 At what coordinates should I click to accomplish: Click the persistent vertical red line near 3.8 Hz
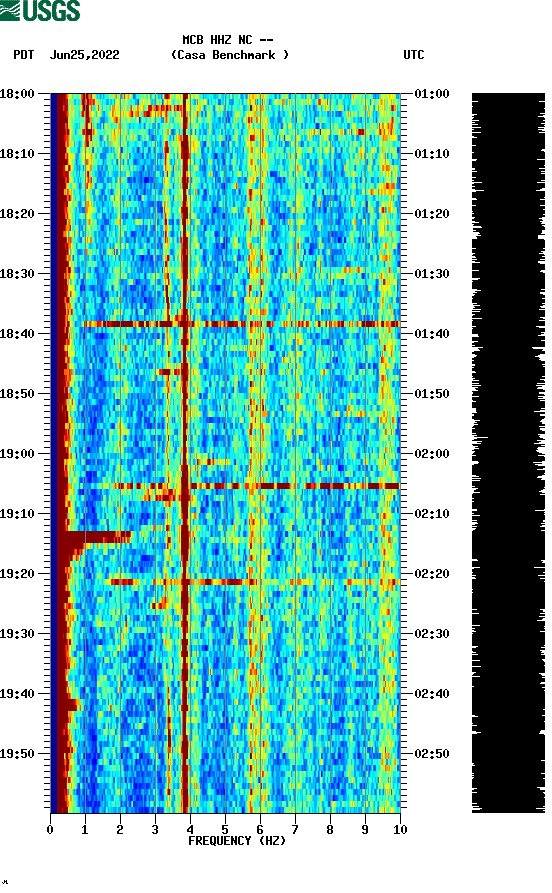pos(185,453)
